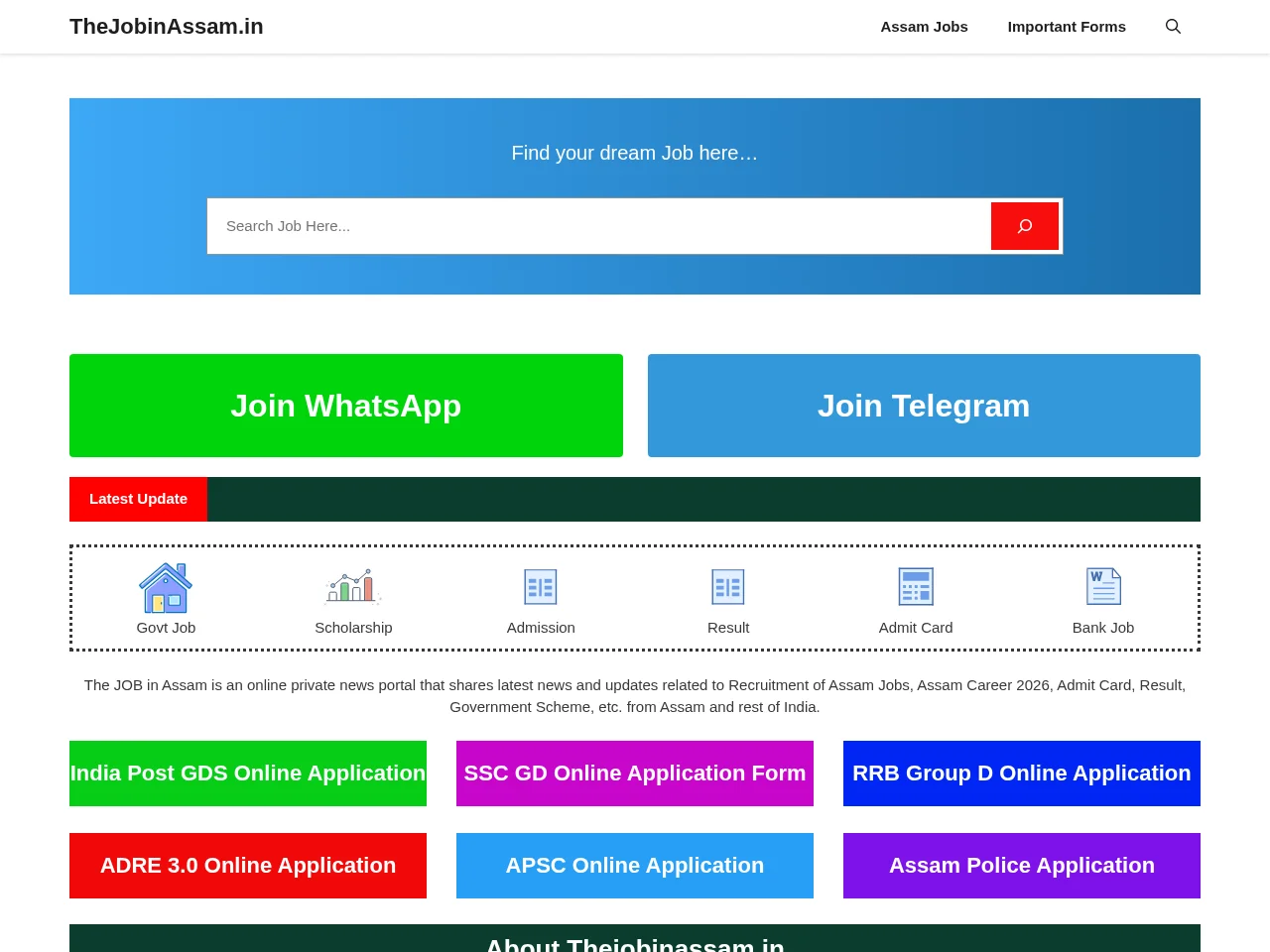Click the Join Telegram button
This screenshot has height=952, width=1270.
point(924,406)
